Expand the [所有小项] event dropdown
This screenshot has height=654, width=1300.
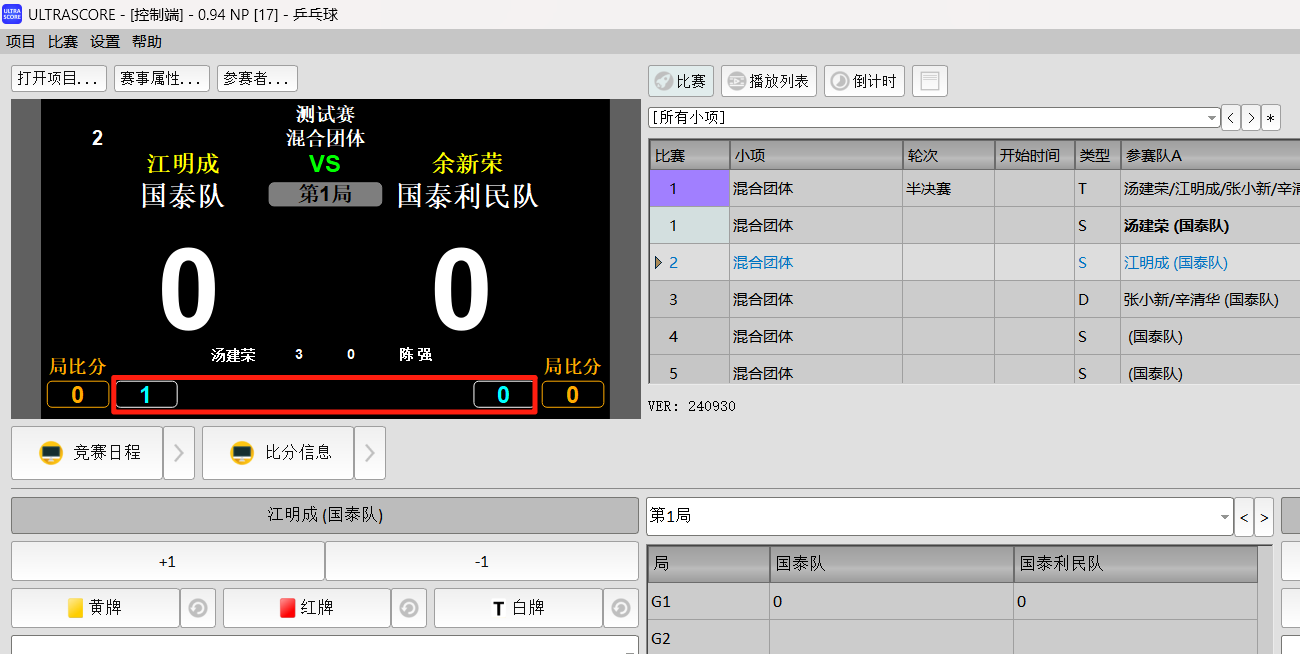pyautogui.click(x=1211, y=117)
